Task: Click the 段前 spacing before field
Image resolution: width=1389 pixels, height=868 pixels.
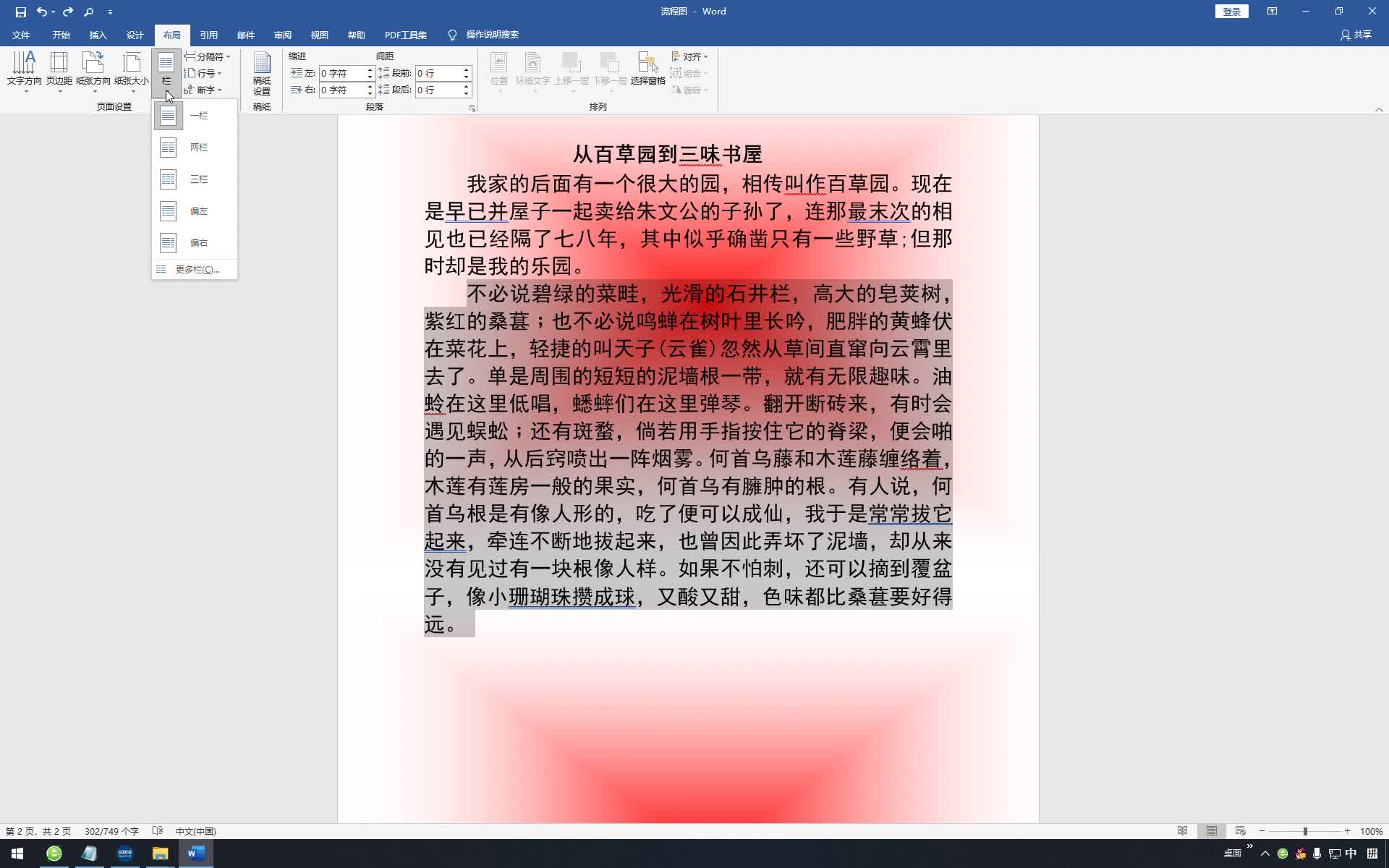Action: click(438, 73)
